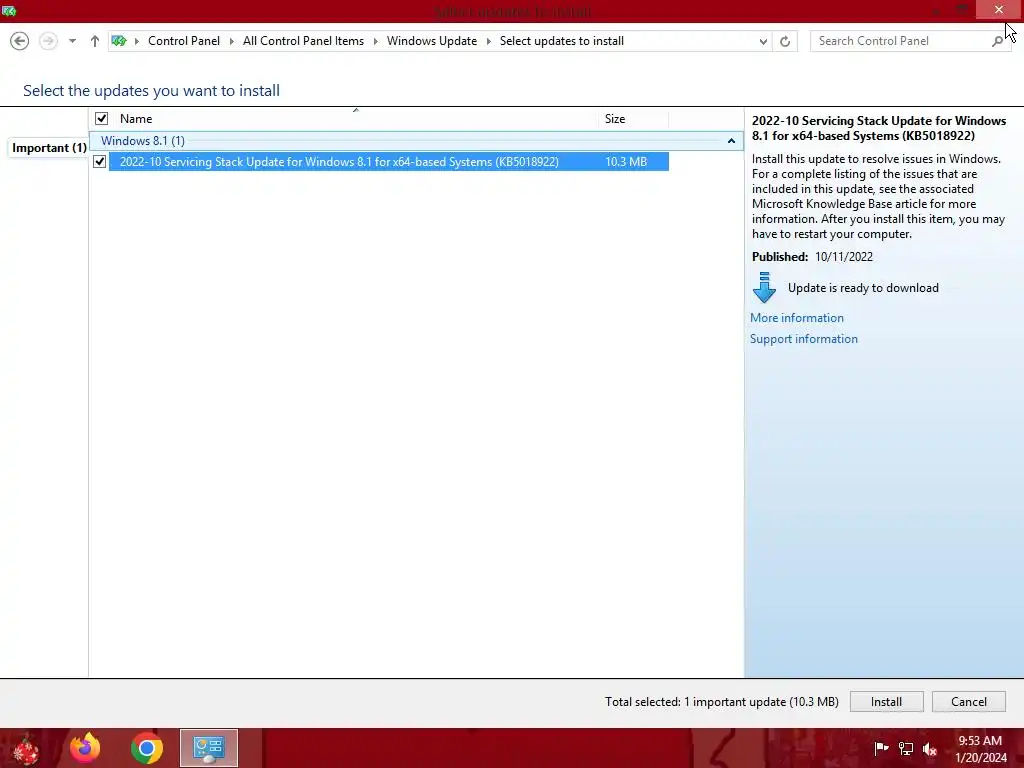
Task: Expand breadcrumb arrow after All Control Panel Items
Action: [376, 41]
